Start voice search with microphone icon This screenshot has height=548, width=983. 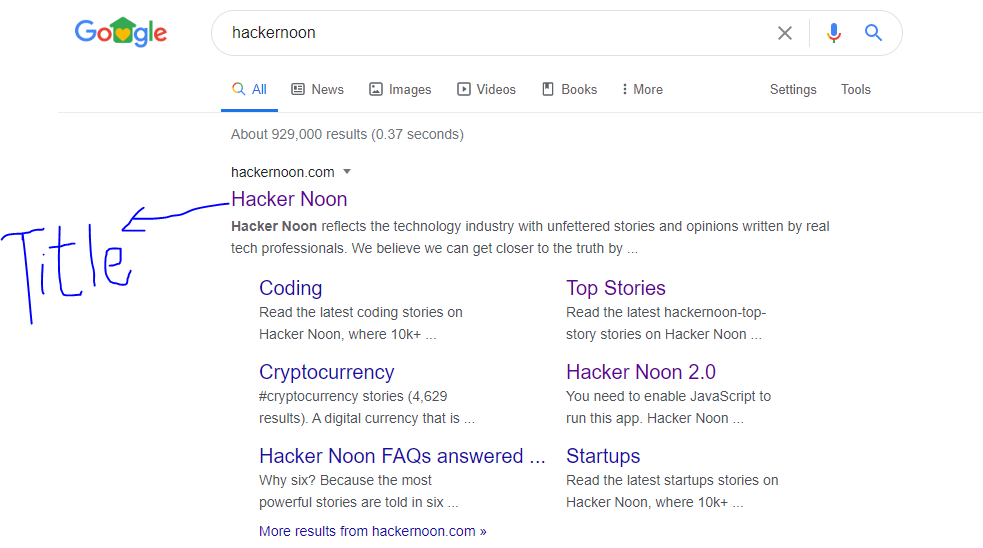(833, 33)
